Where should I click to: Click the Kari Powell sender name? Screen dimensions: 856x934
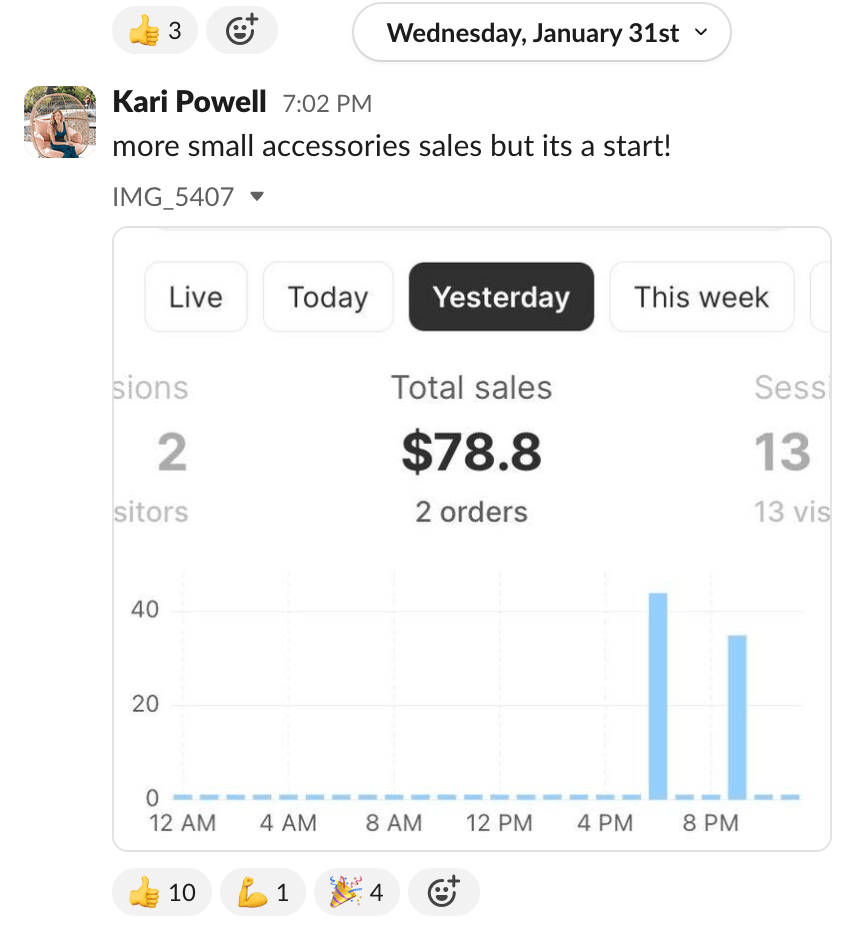(189, 102)
